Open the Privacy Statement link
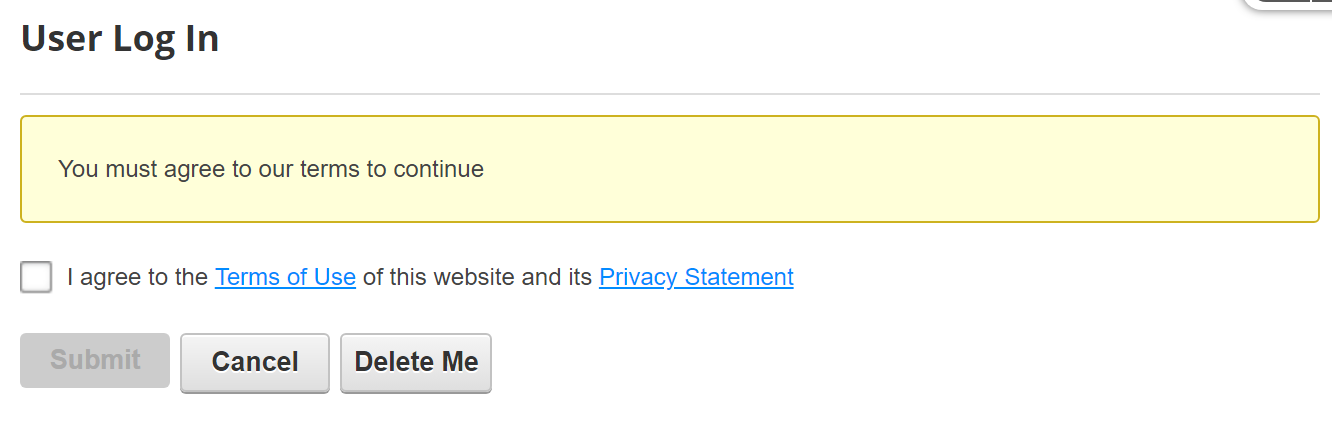 coord(696,277)
